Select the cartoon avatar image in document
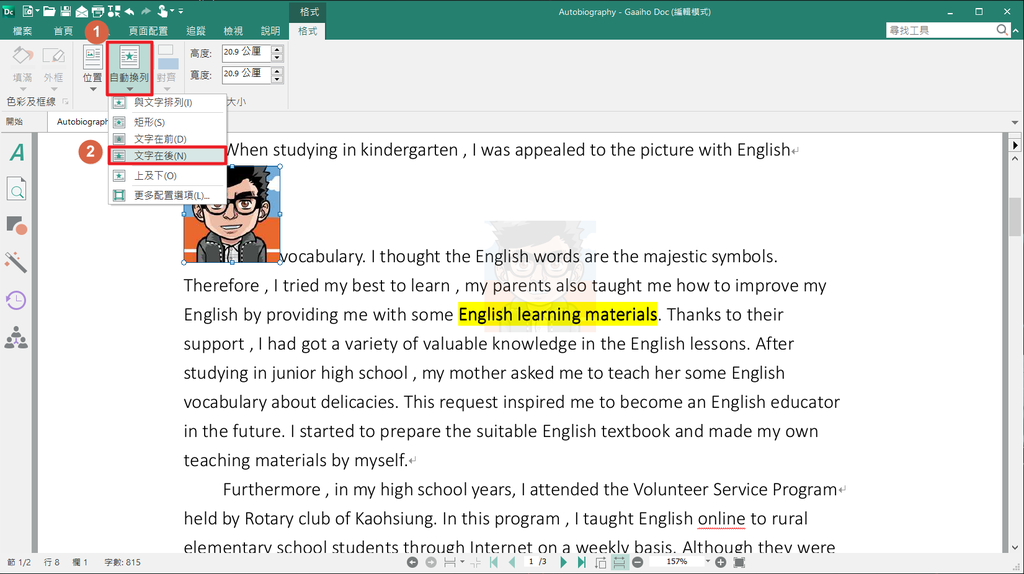 232,214
